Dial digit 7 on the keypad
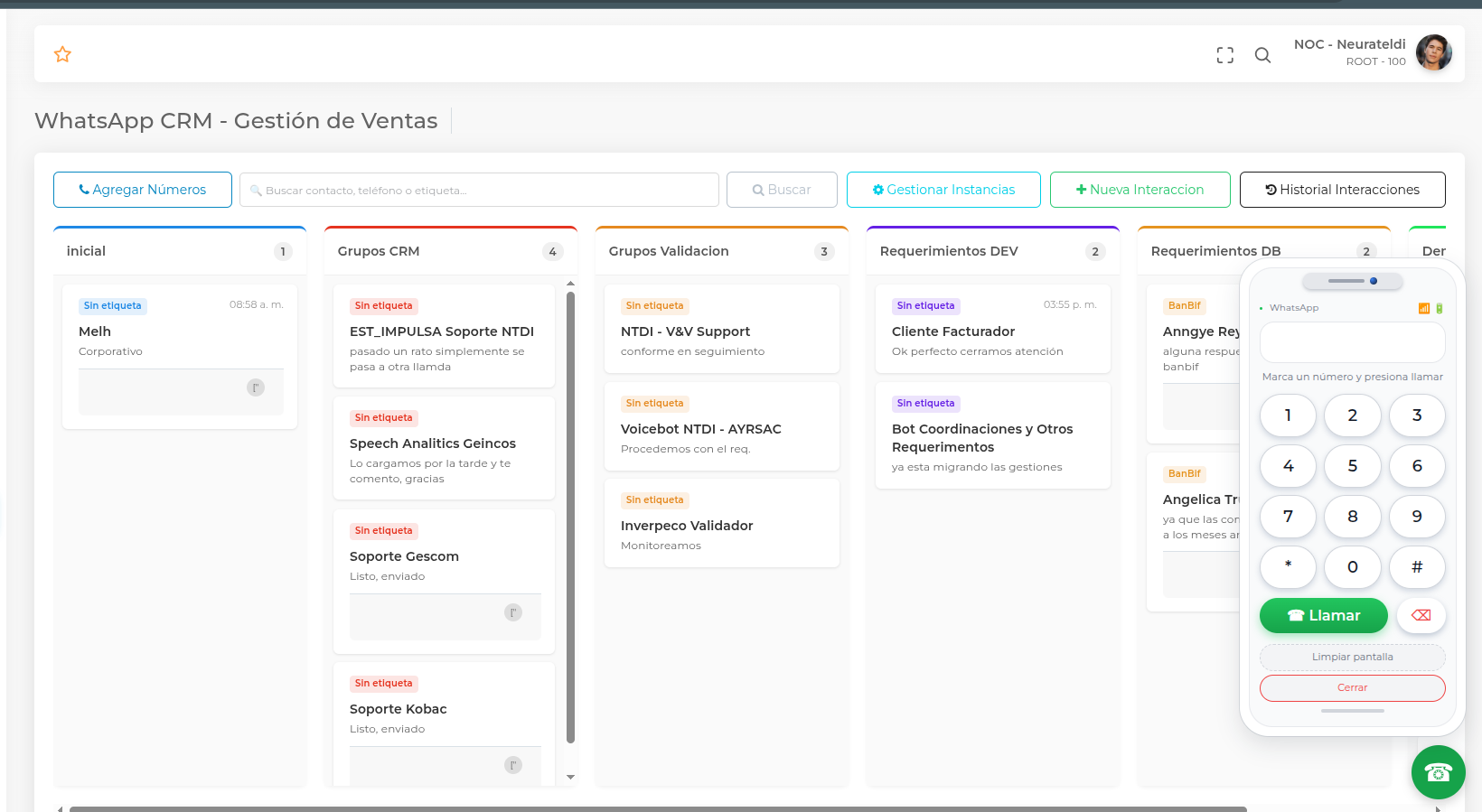Viewport: 1482px width, 812px height. pyautogui.click(x=1289, y=517)
